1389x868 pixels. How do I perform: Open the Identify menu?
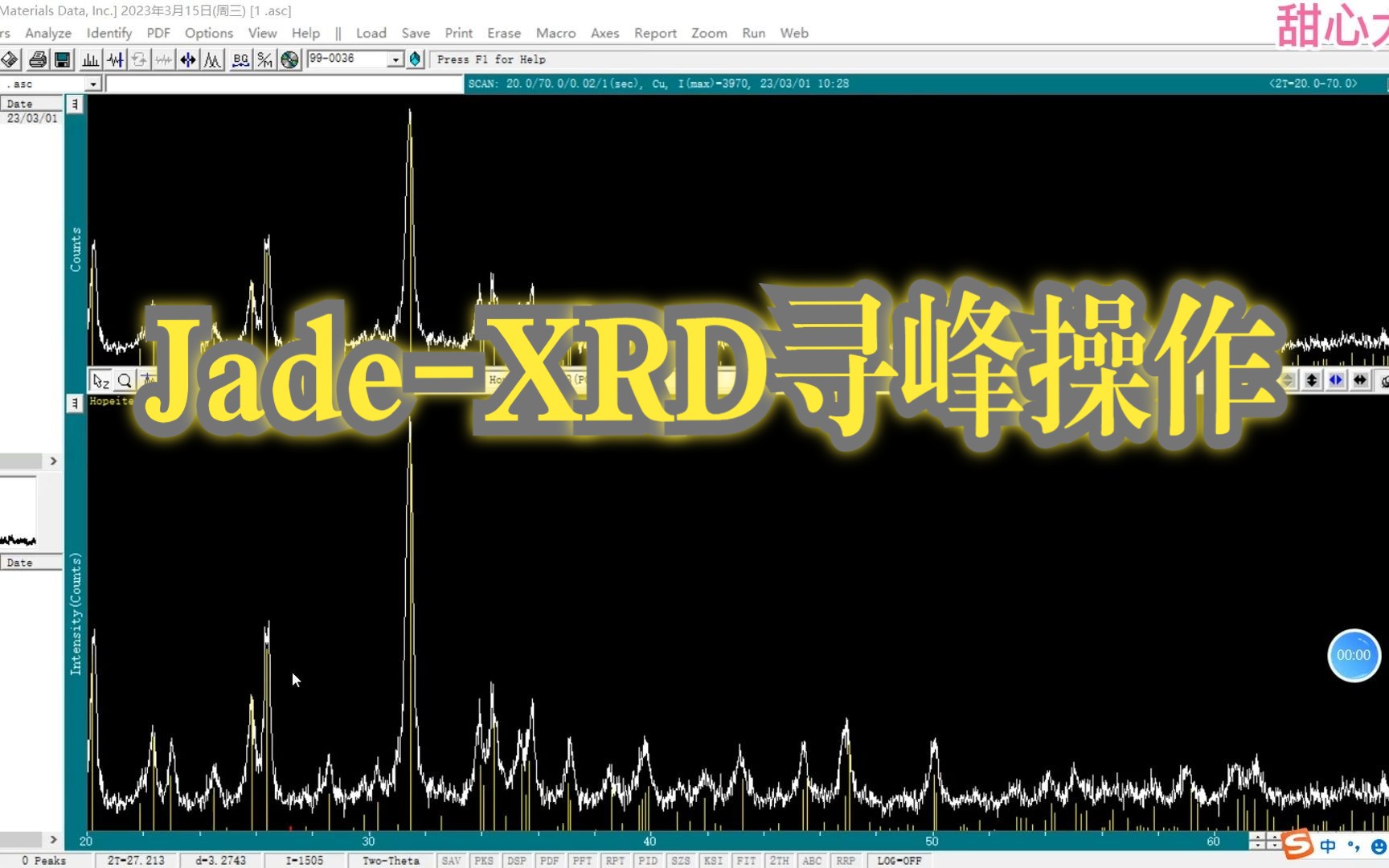click(x=109, y=33)
